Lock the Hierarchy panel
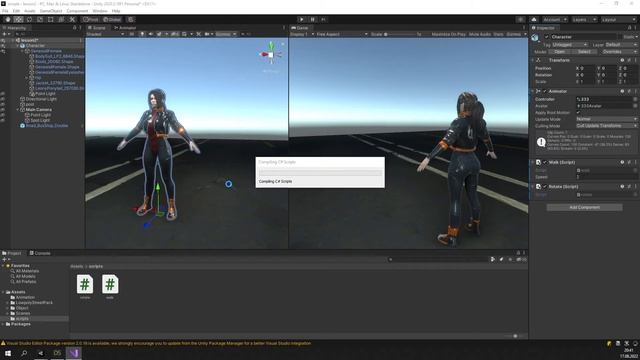640x360 pixels. [x=74, y=28]
